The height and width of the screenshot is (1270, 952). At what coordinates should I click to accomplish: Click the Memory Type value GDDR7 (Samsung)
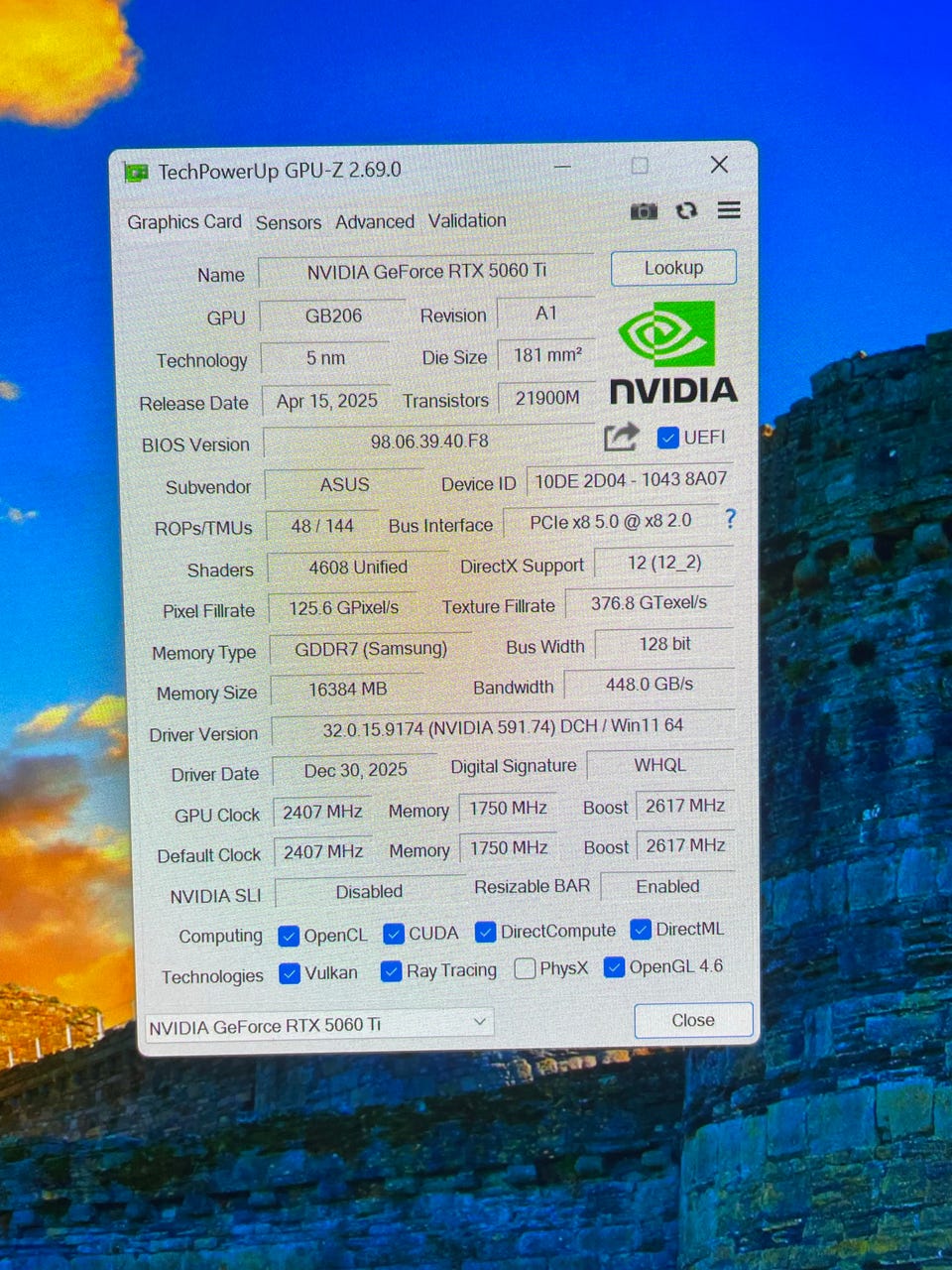click(371, 649)
